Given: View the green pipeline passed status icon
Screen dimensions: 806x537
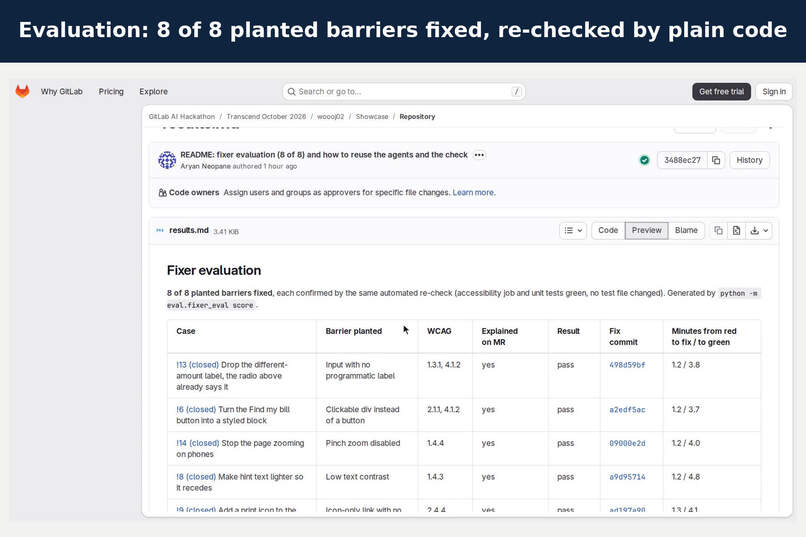Looking at the screenshot, I should 644,160.
